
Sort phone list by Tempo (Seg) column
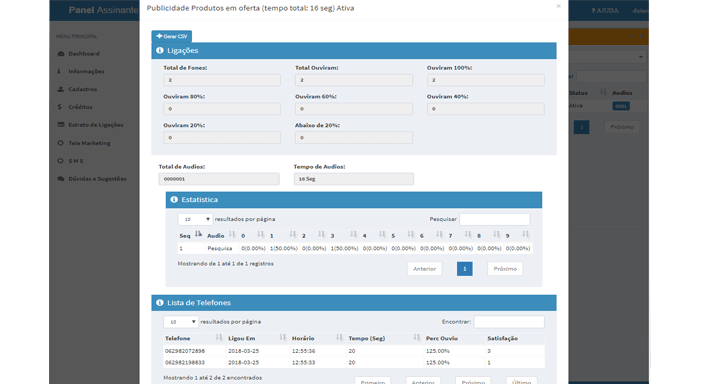(x=384, y=338)
